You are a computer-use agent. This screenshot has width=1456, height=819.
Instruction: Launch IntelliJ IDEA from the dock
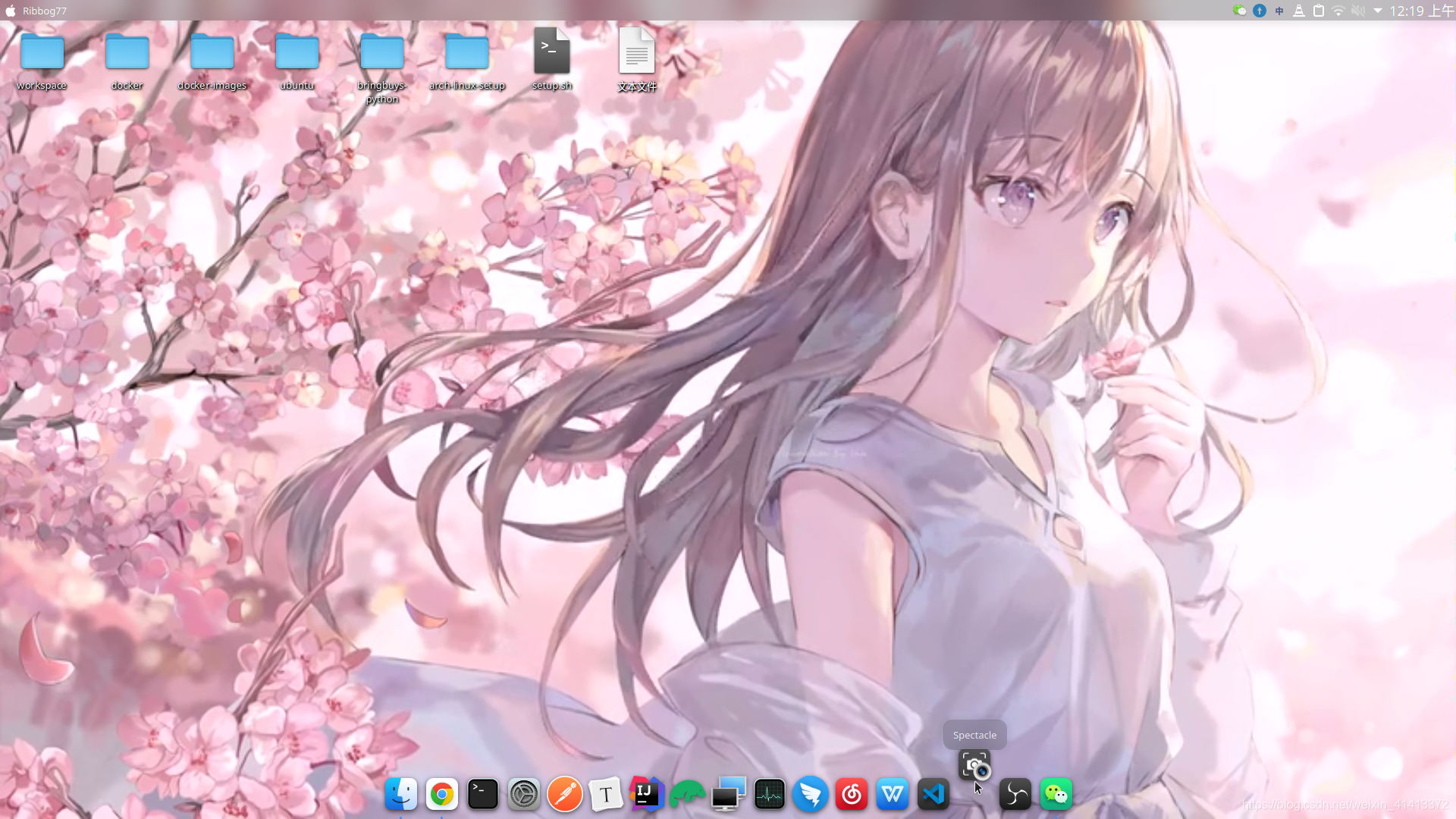tap(646, 794)
